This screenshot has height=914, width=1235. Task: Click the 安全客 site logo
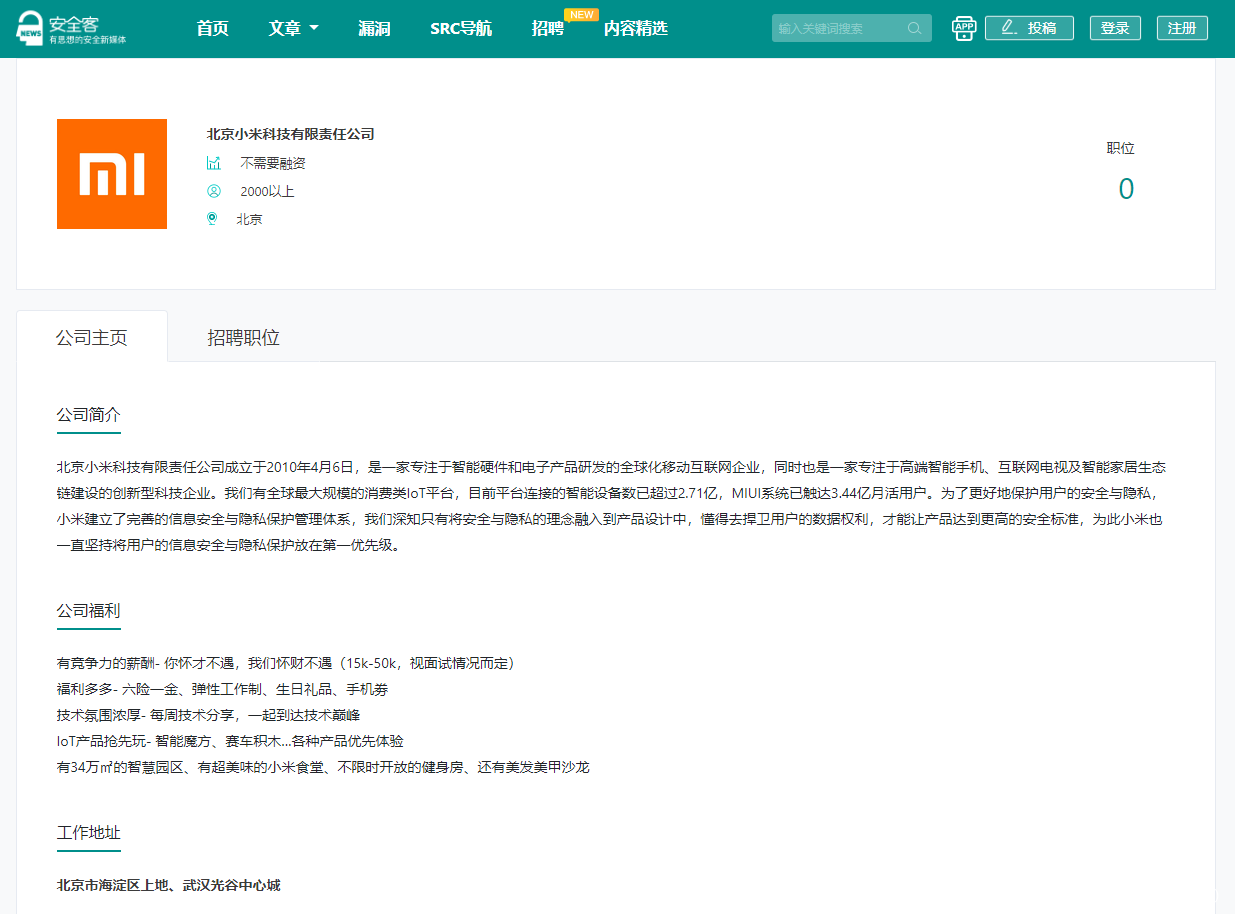[x=71, y=28]
